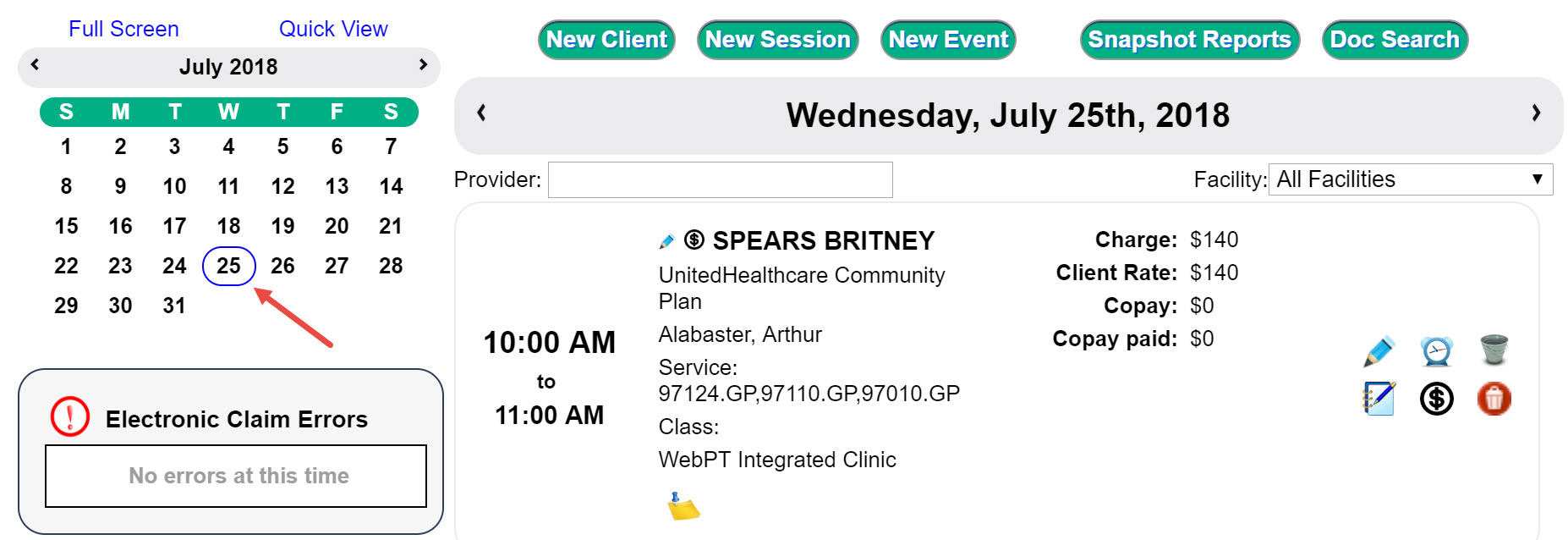Viewport: 1568px width, 540px height.
Task: Click the gray bucket icon
Action: tap(1494, 350)
